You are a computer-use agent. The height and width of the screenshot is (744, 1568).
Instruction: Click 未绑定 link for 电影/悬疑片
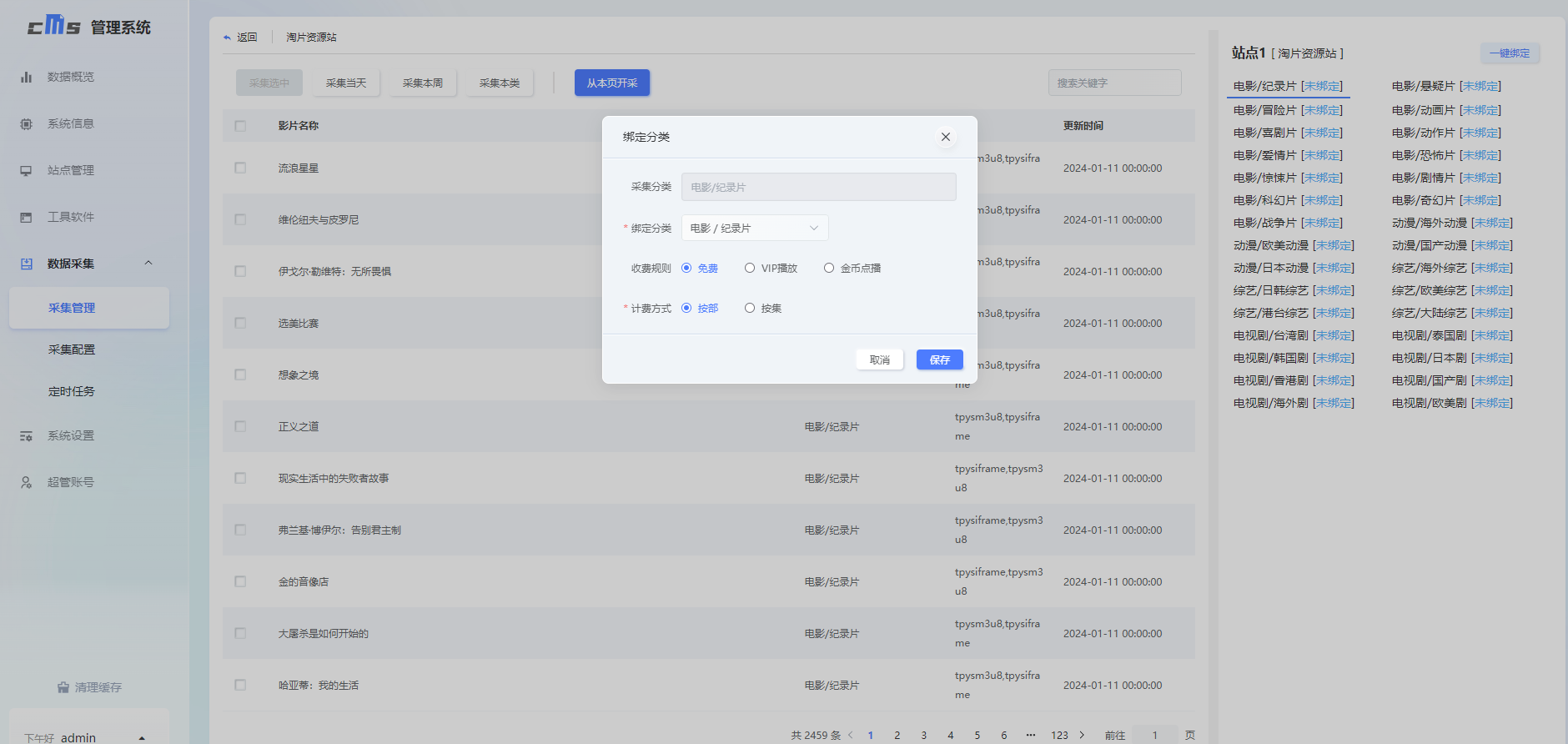click(x=1480, y=86)
